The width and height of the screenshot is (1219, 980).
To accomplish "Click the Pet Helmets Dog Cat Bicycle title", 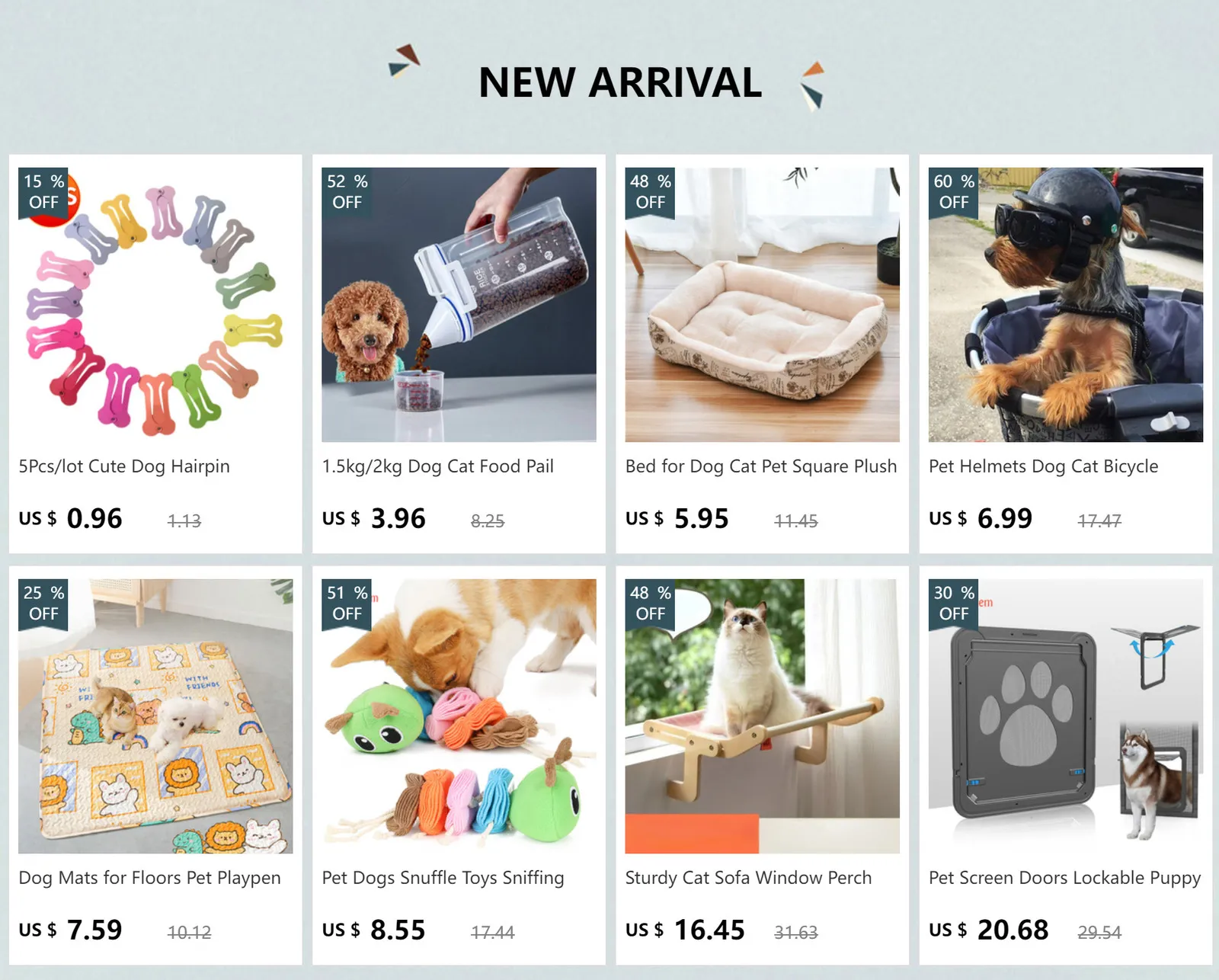I will point(1043,466).
